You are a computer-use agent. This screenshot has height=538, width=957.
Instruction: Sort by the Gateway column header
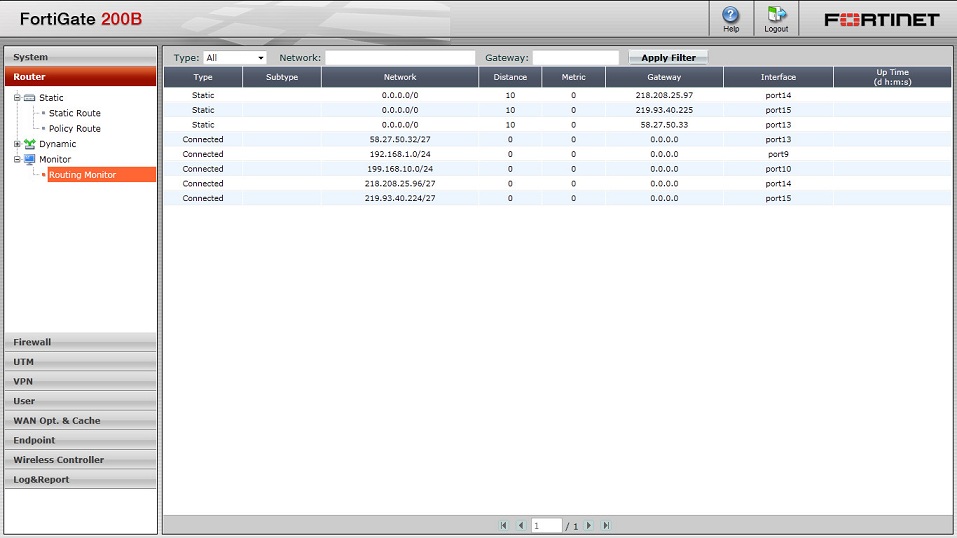(x=664, y=77)
